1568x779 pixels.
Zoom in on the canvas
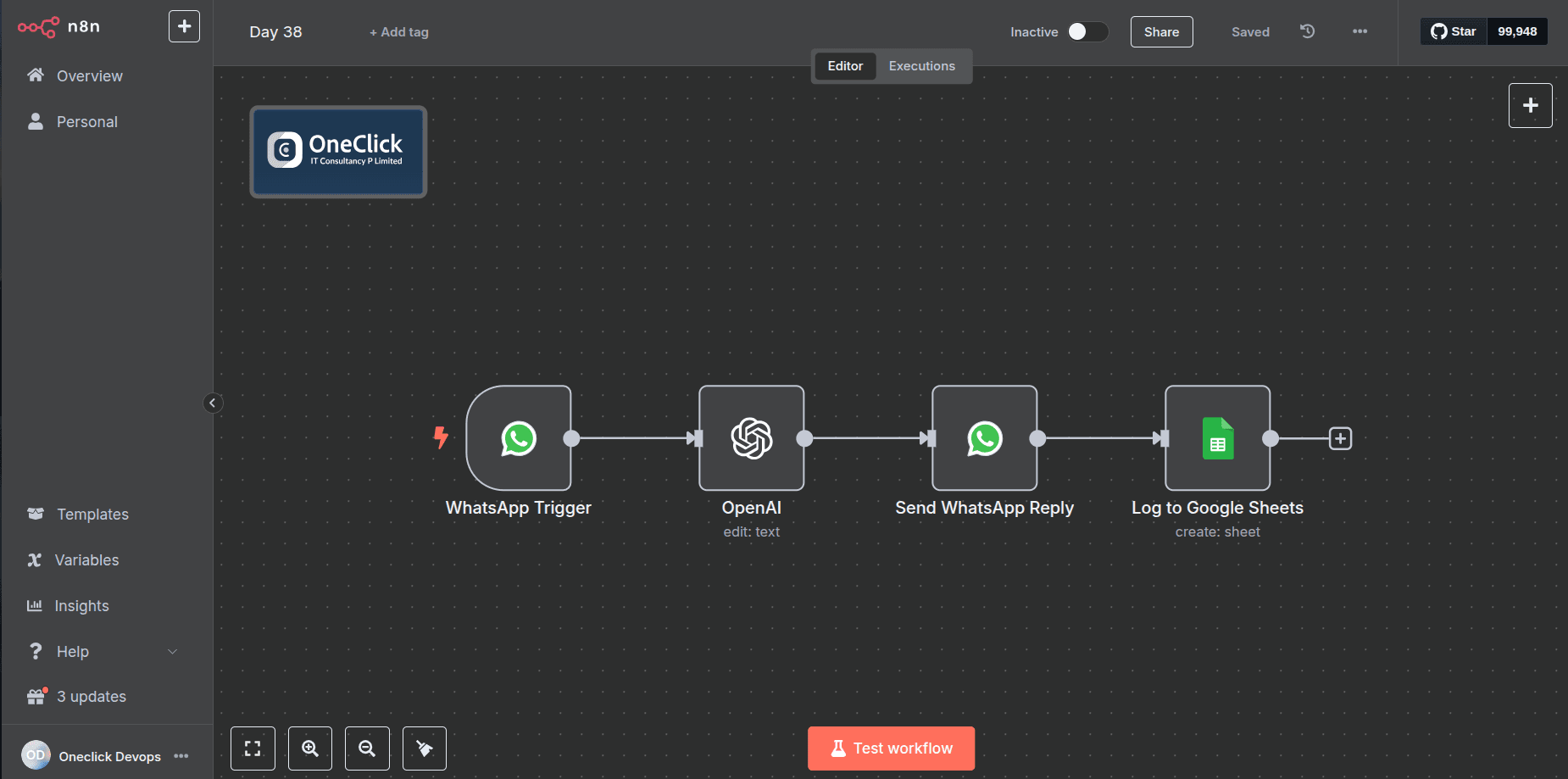[310, 748]
